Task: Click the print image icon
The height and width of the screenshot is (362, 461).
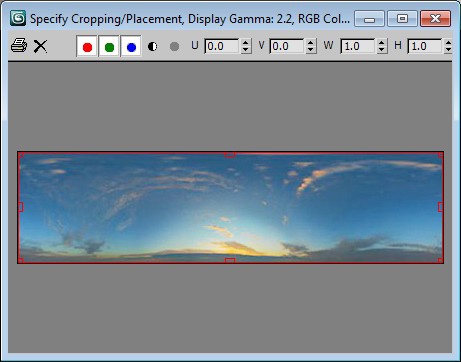Action: (x=19, y=46)
